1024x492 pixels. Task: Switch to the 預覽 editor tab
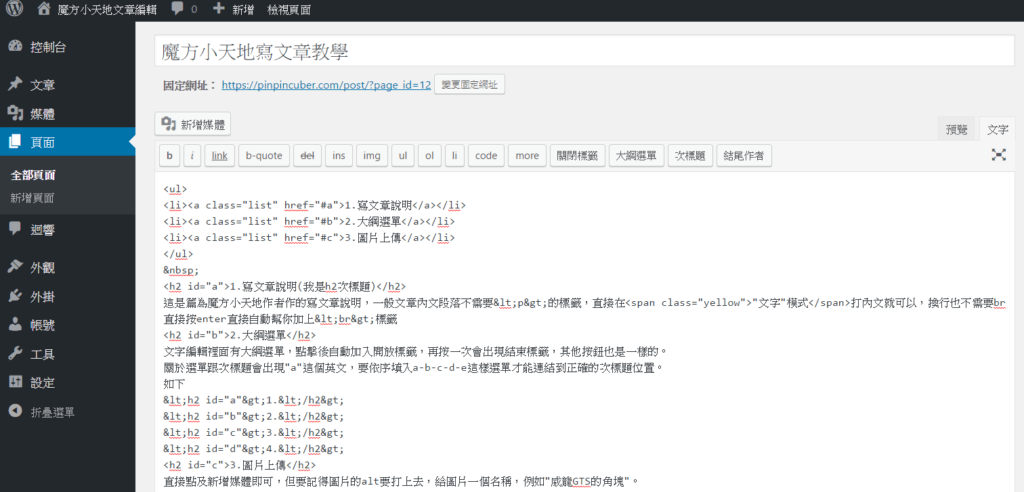957,129
